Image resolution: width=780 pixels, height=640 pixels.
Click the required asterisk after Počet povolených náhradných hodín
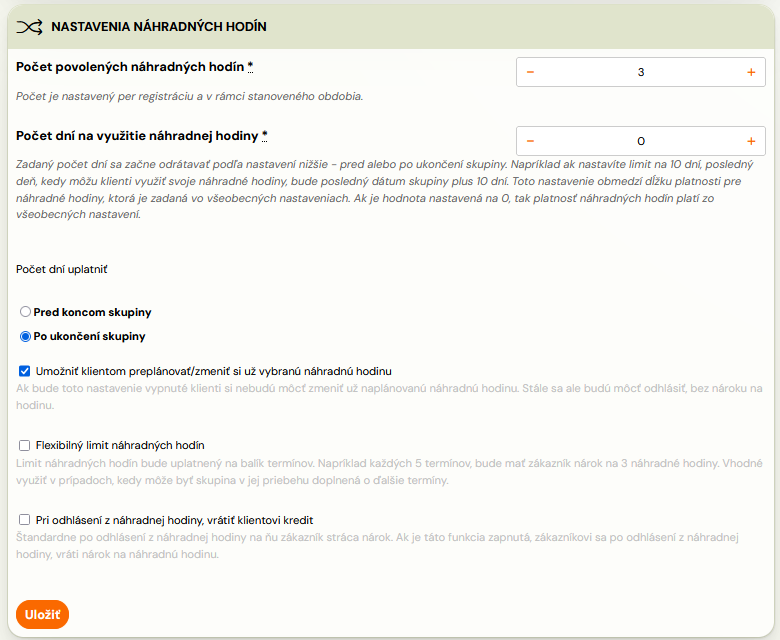point(250,67)
